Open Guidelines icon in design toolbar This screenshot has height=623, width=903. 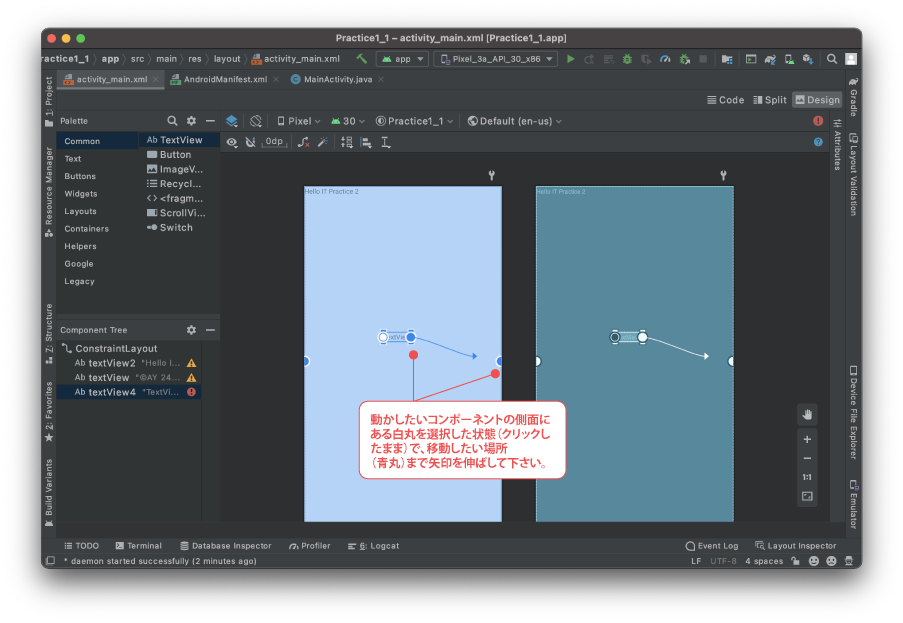click(x=386, y=142)
